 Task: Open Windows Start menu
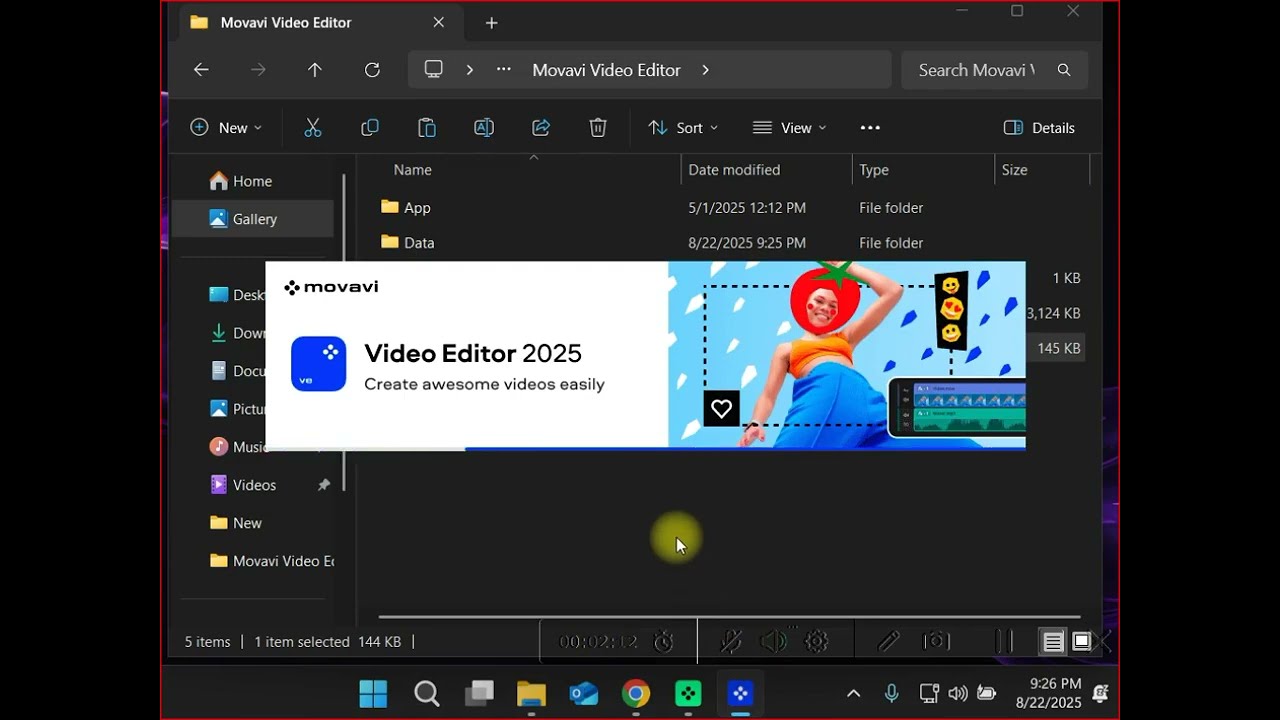[x=373, y=693]
